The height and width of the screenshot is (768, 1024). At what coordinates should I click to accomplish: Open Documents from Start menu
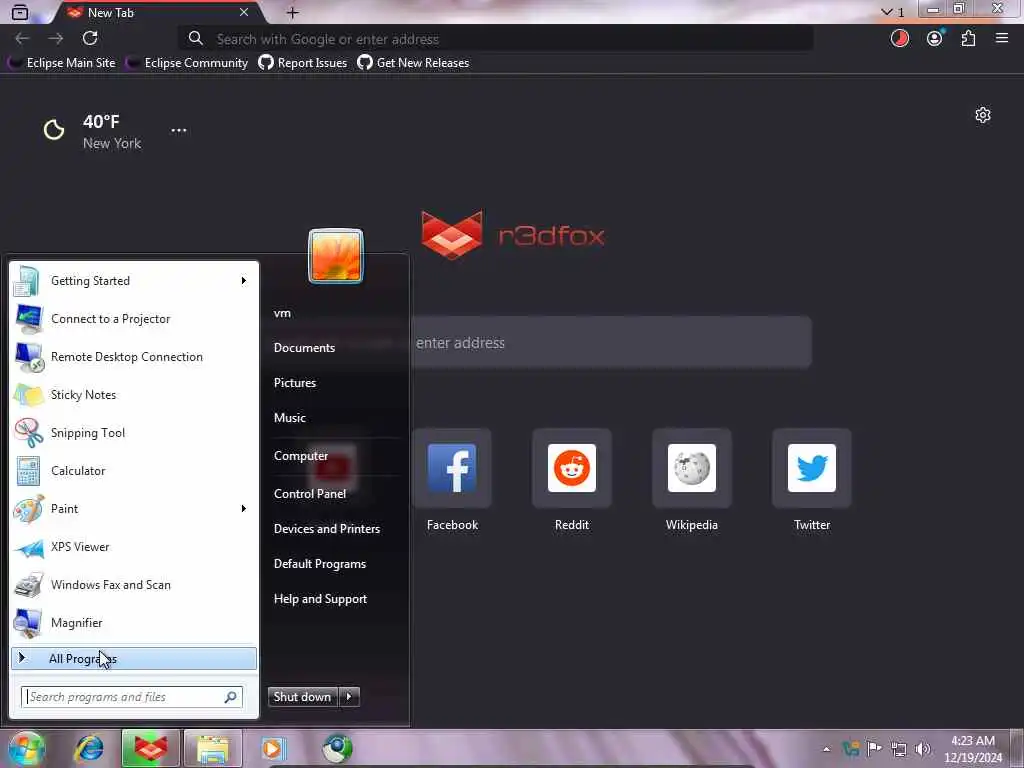point(304,347)
